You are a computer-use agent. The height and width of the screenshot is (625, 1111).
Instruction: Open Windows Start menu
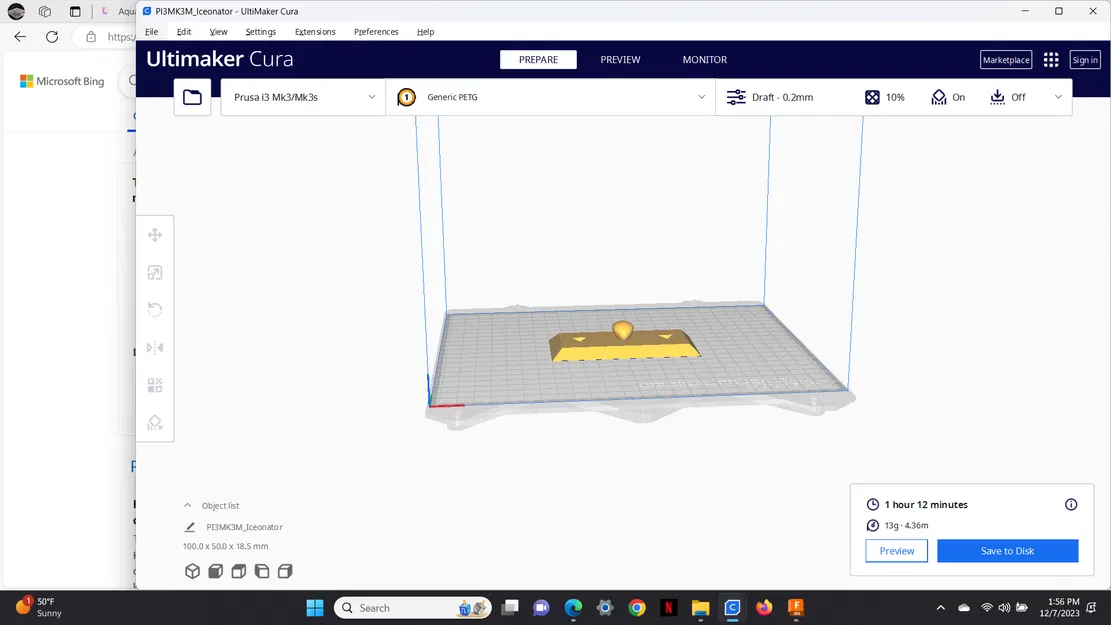[x=315, y=608]
